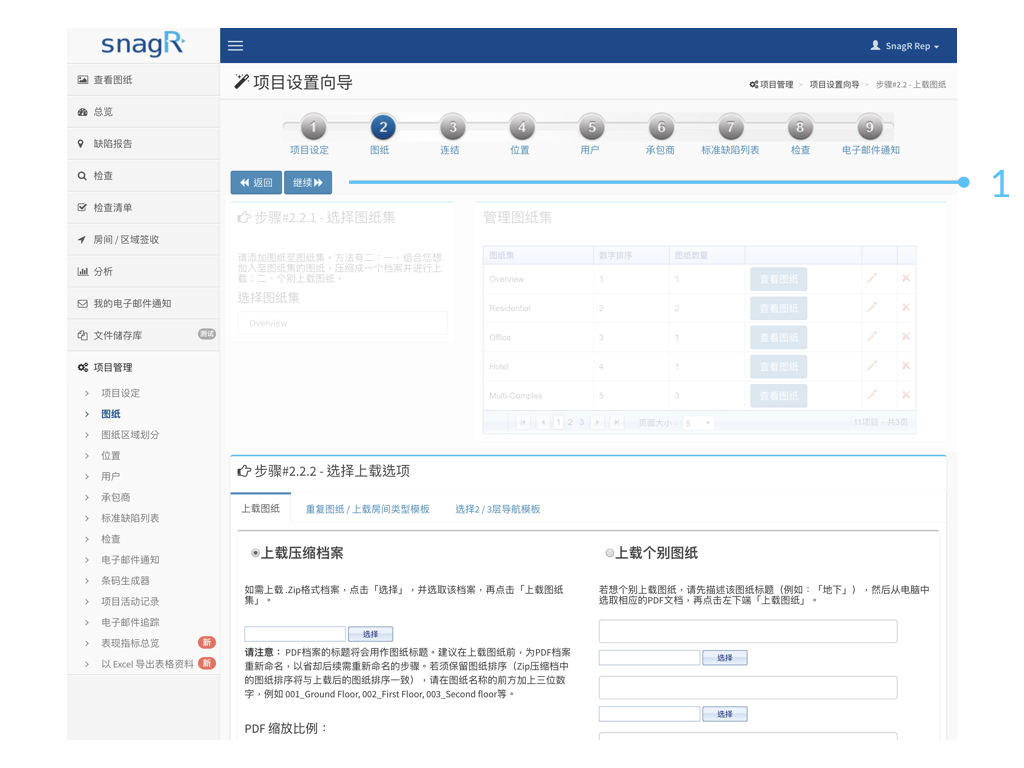Click wizard step 7 标准缺陷列表 circle
Image resolution: width=1024 pixels, height=768 pixels.
pyautogui.click(x=731, y=127)
